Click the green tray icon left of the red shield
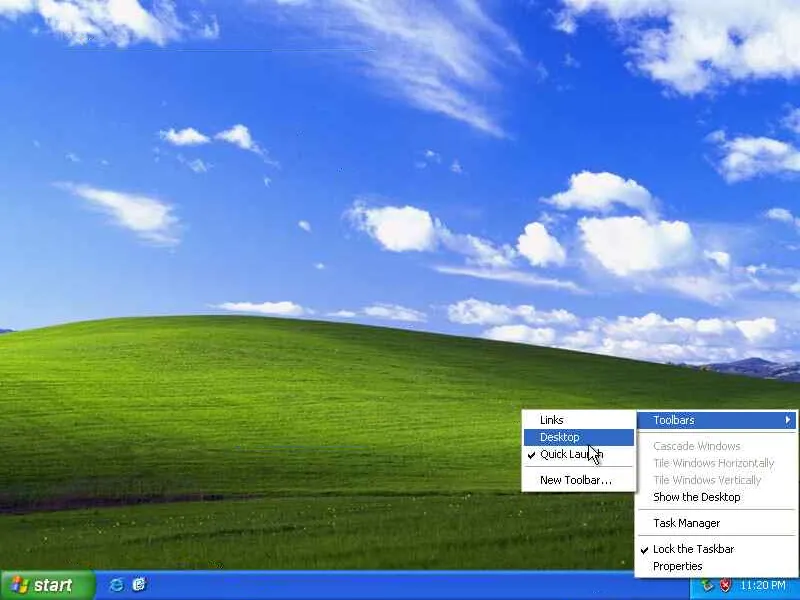 click(x=707, y=585)
